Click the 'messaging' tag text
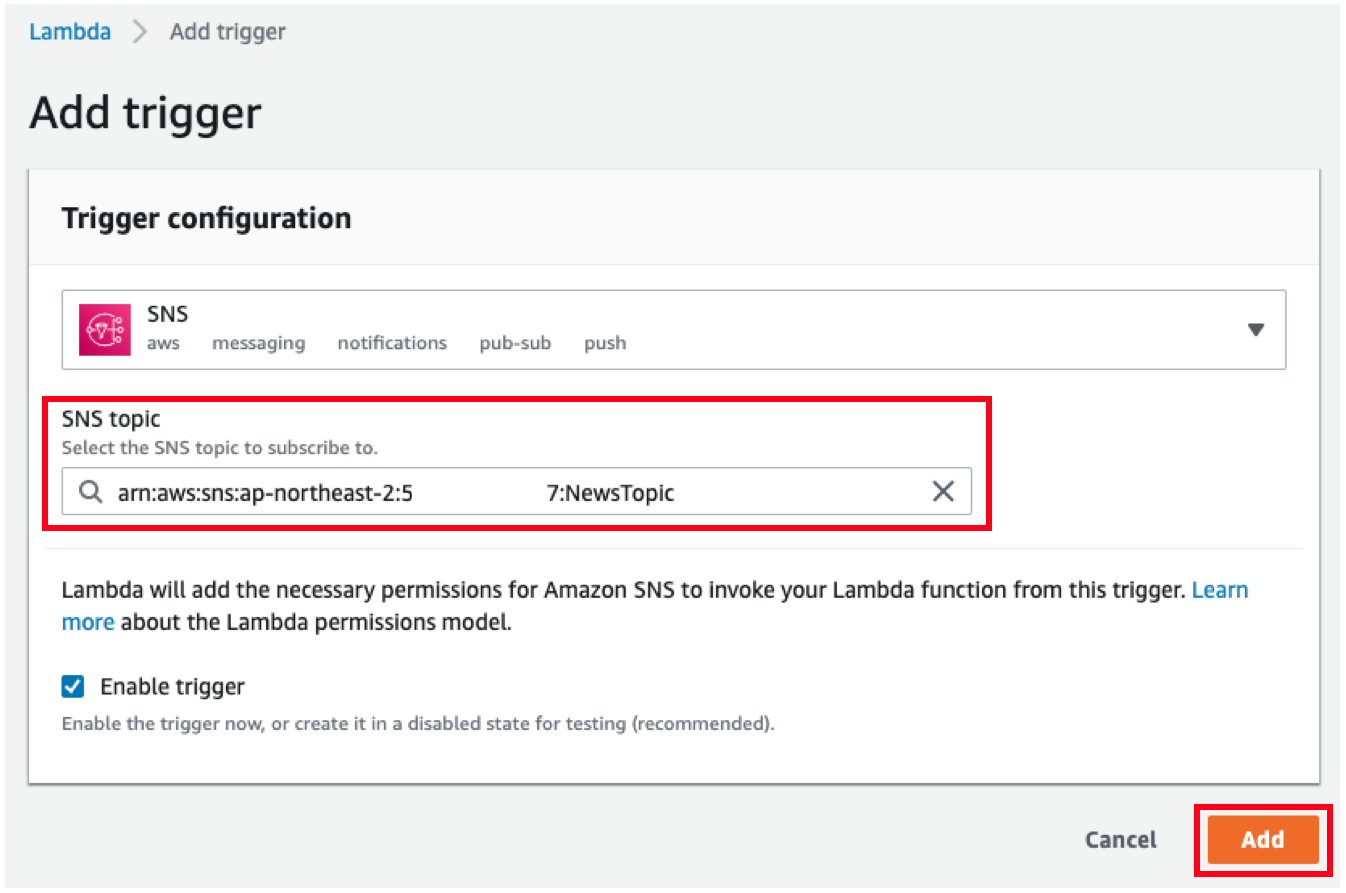 click(x=259, y=343)
